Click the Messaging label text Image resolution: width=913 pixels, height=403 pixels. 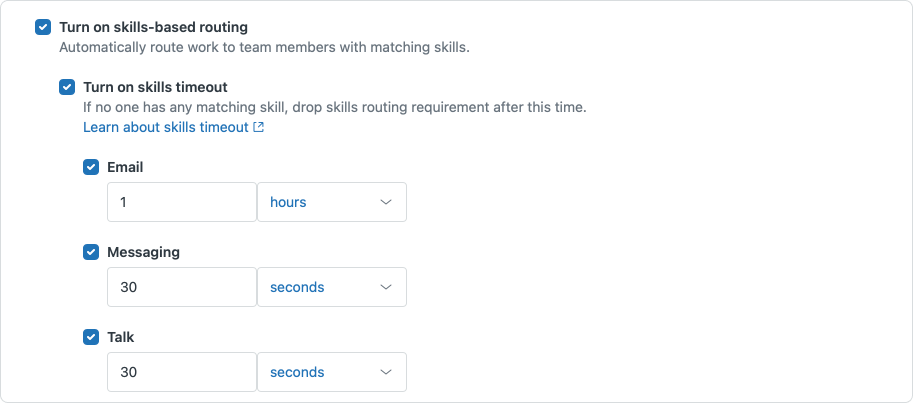click(143, 252)
